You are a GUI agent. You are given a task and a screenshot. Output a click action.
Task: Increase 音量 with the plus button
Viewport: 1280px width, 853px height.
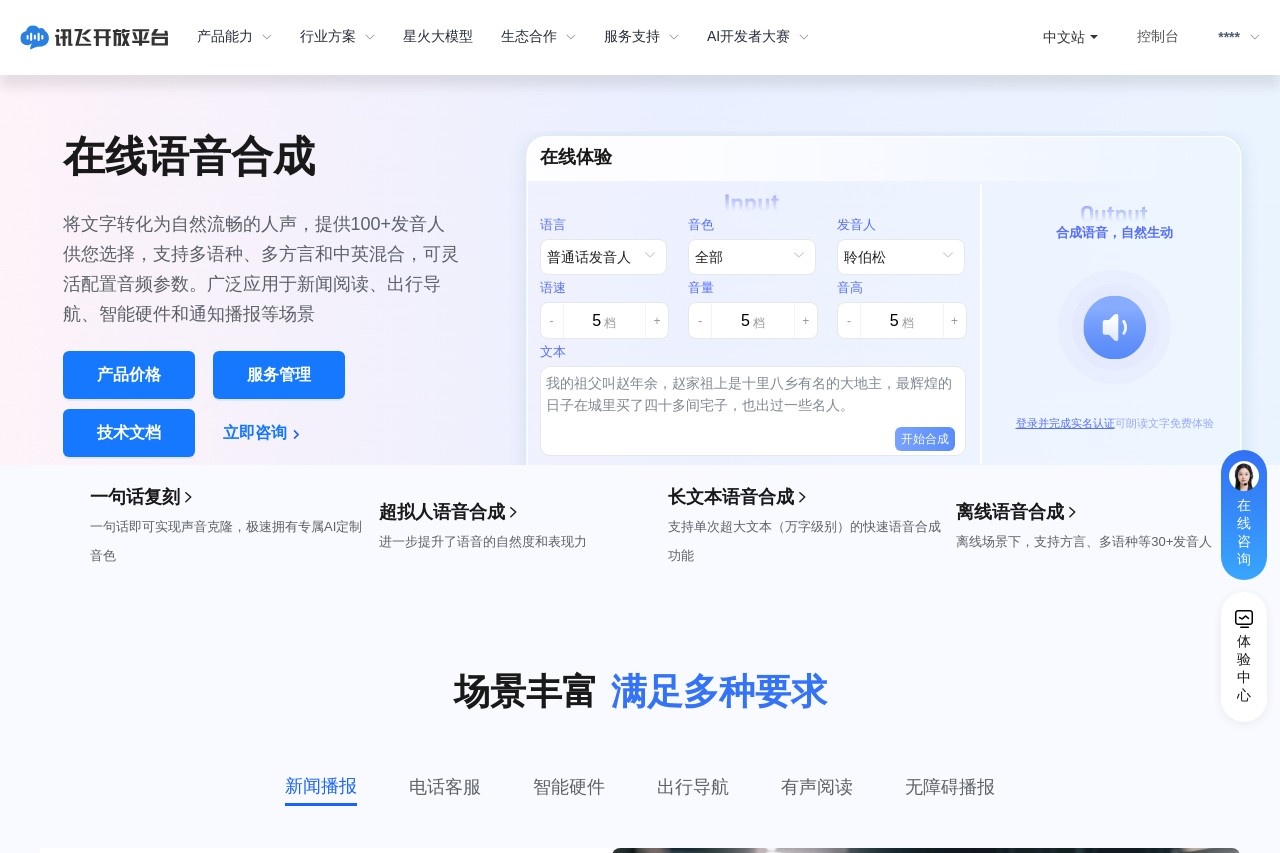(806, 321)
